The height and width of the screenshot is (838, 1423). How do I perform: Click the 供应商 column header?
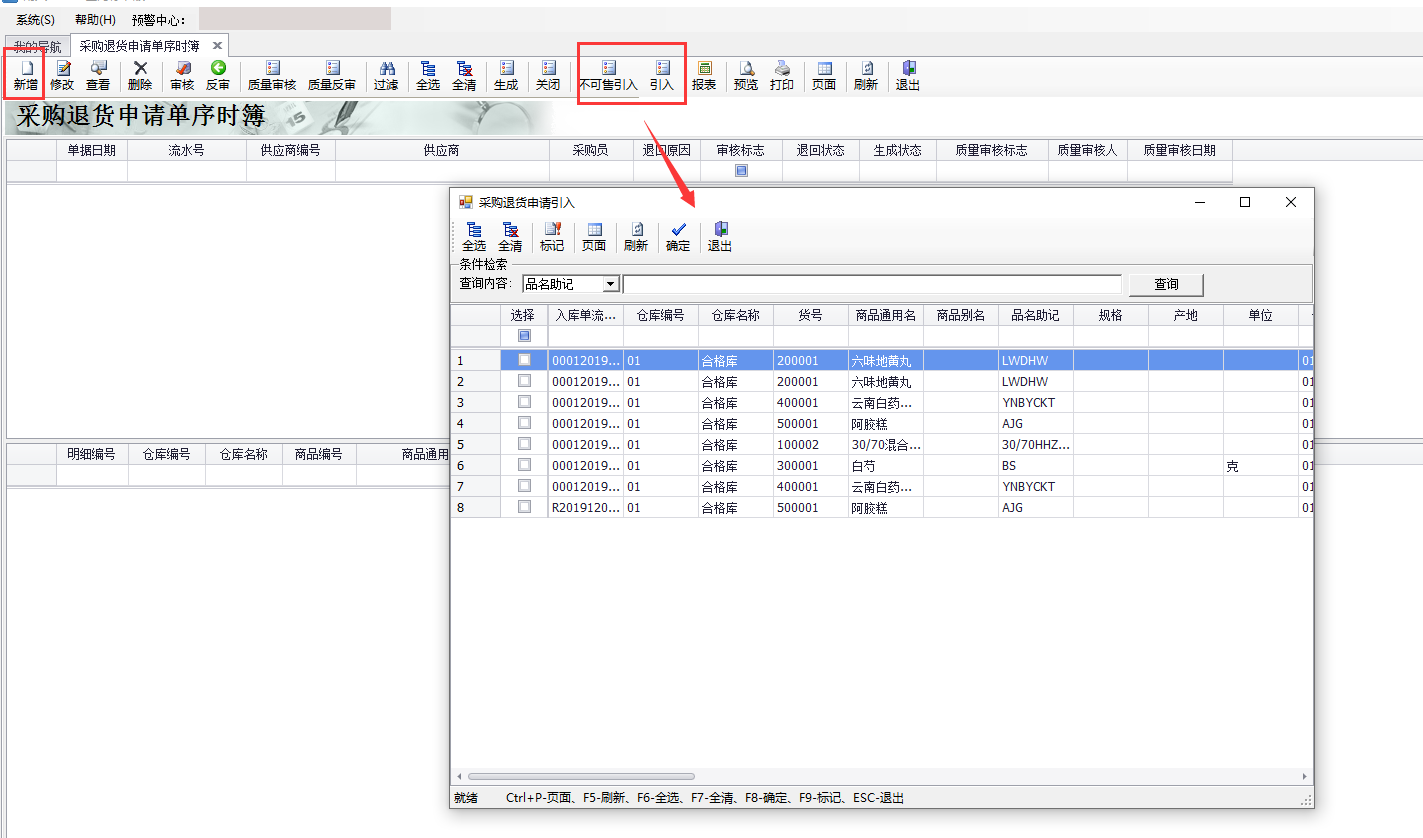point(441,150)
